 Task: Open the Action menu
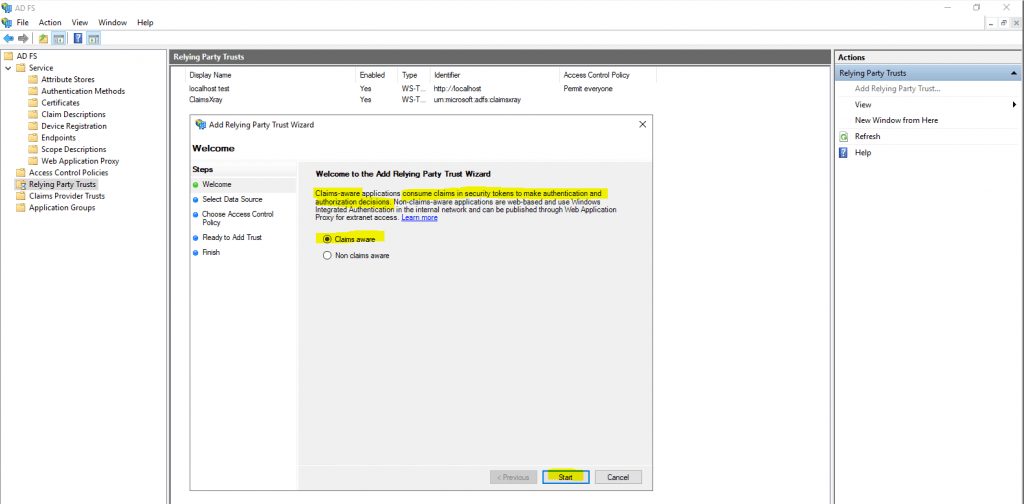[50, 22]
